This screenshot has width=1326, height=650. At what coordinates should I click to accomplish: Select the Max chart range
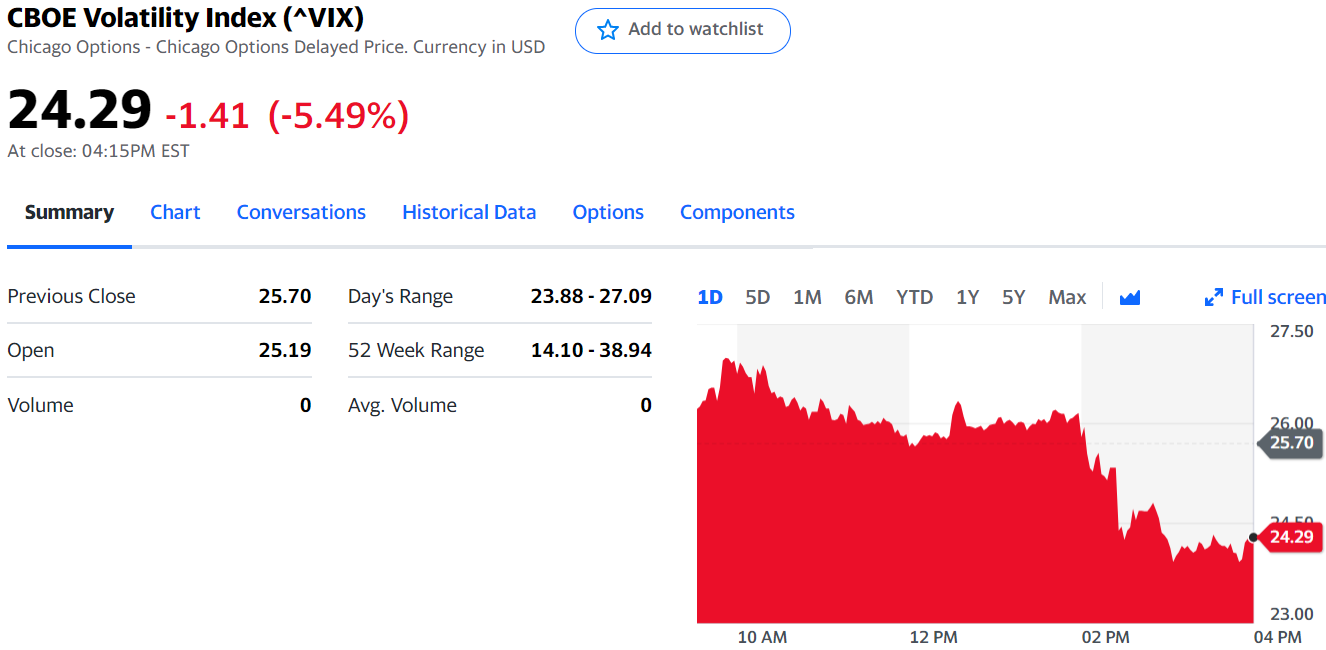pos(1067,297)
